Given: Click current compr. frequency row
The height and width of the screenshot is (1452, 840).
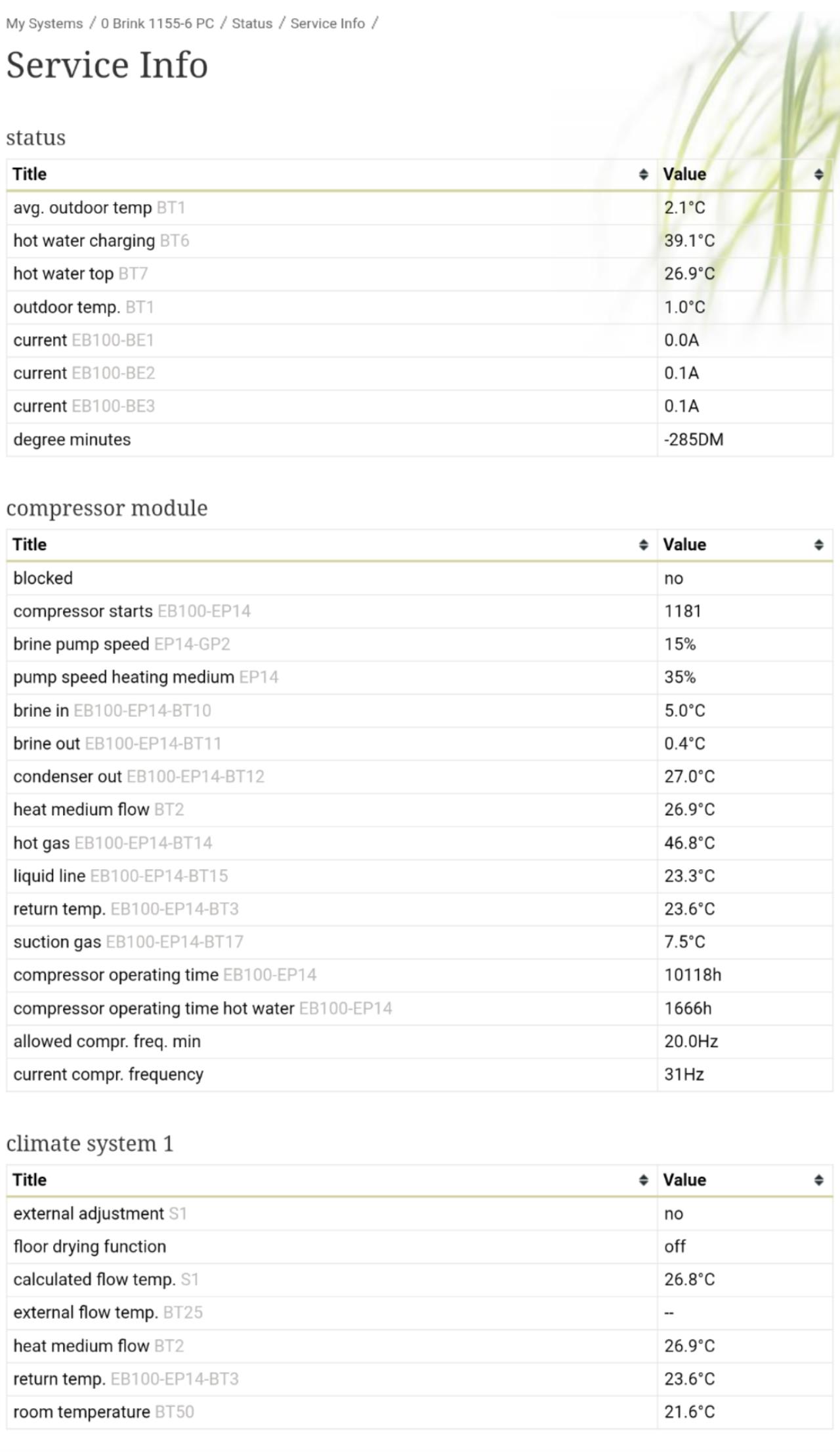Looking at the screenshot, I should pyautogui.click(x=419, y=1075).
